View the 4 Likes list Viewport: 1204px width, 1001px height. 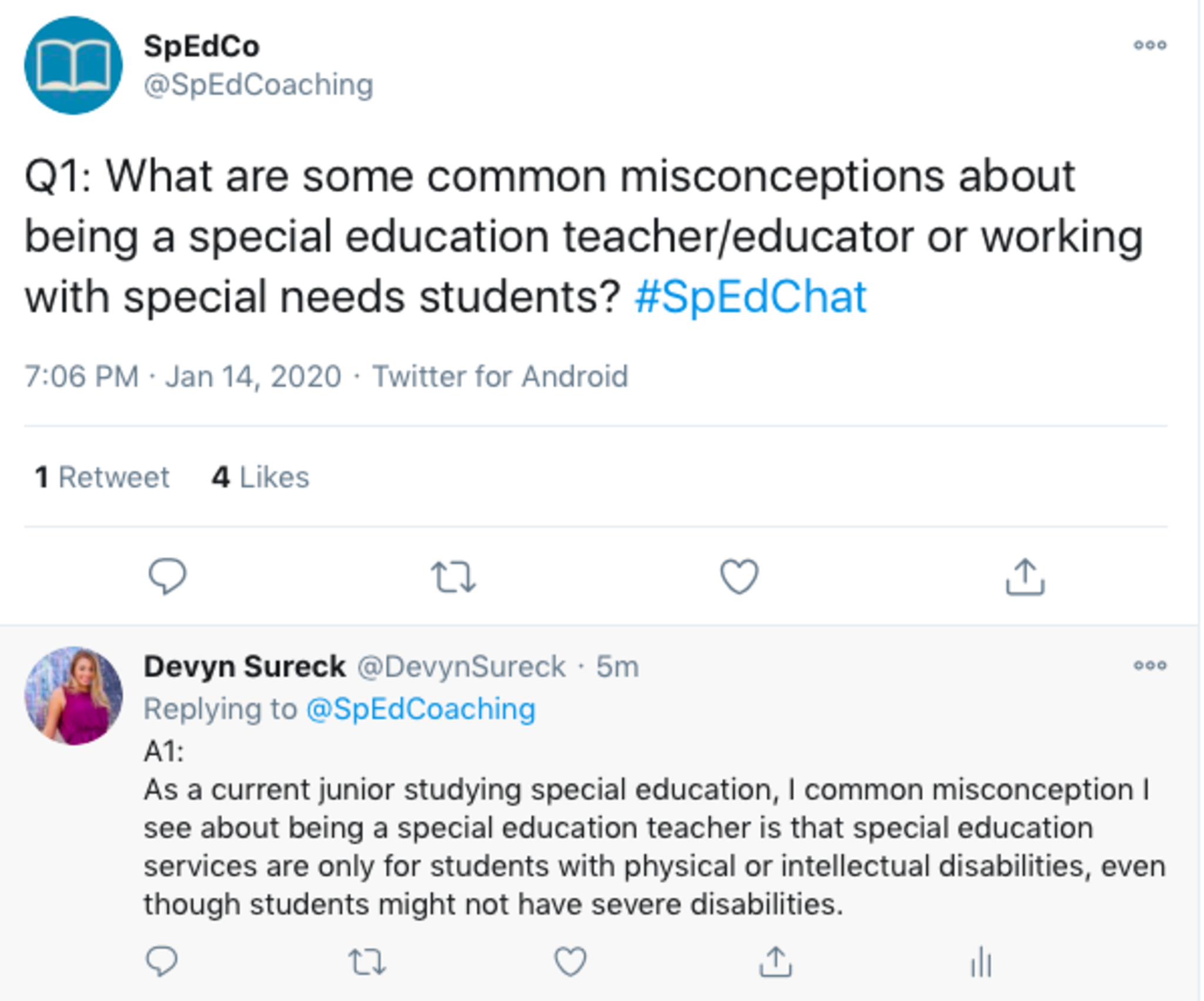click(x=260, y=477)
